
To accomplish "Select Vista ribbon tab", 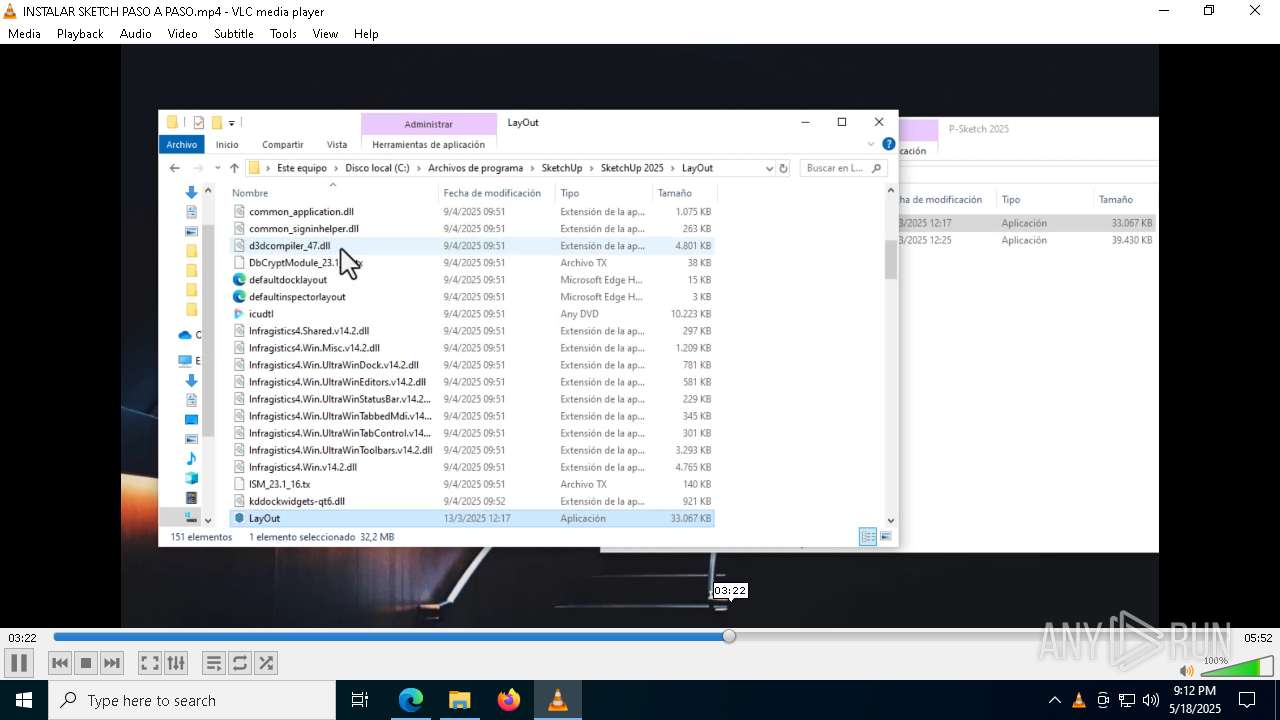I will tap(337, 144).
